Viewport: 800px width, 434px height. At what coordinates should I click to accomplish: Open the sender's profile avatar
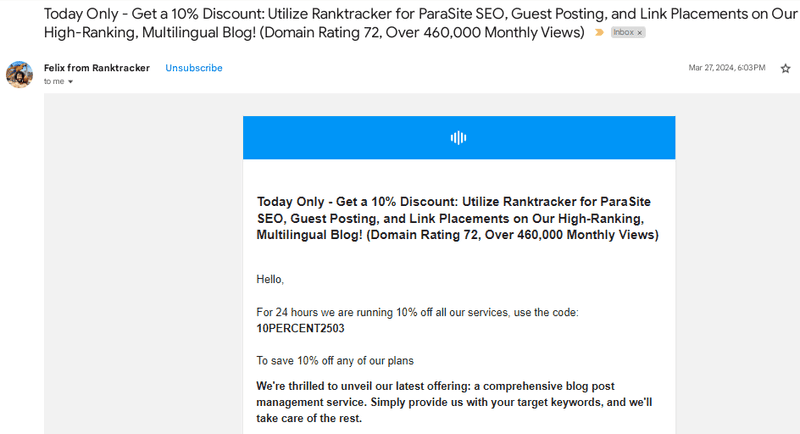20,74
